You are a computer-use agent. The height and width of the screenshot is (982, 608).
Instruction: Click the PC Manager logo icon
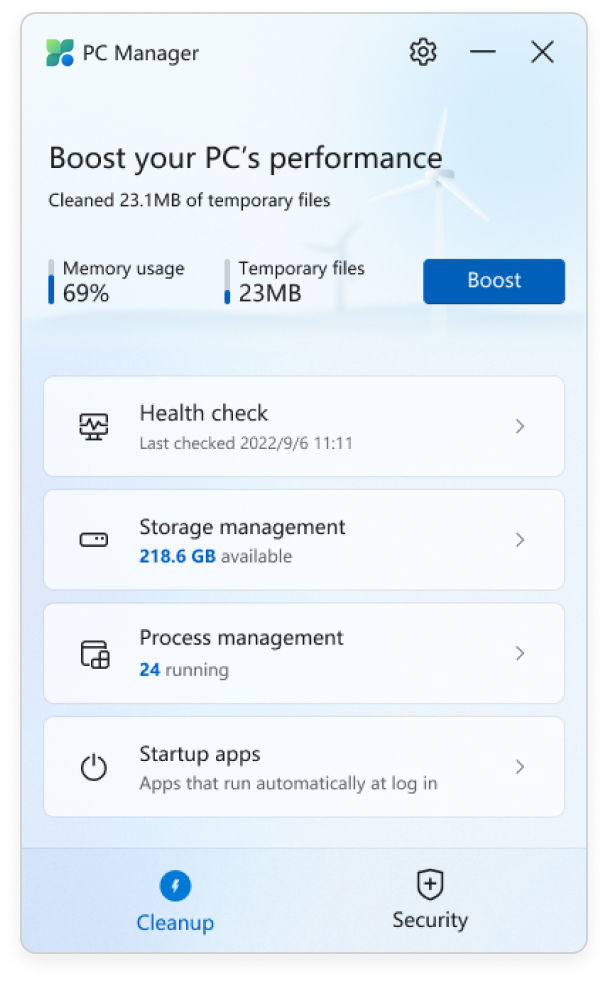pyautogui.click(x=57, y=52)
